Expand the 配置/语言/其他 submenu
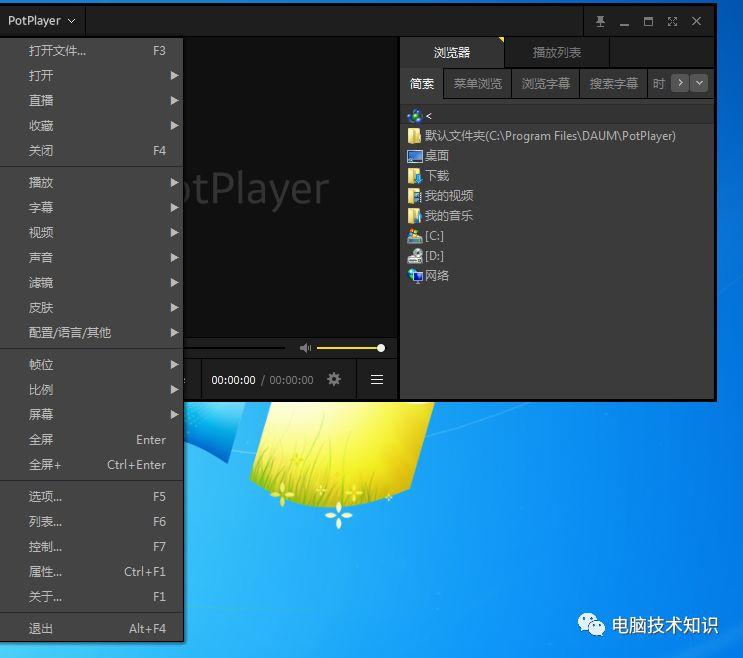The height and width of the screenshot is (658, 743). (91, 333)
